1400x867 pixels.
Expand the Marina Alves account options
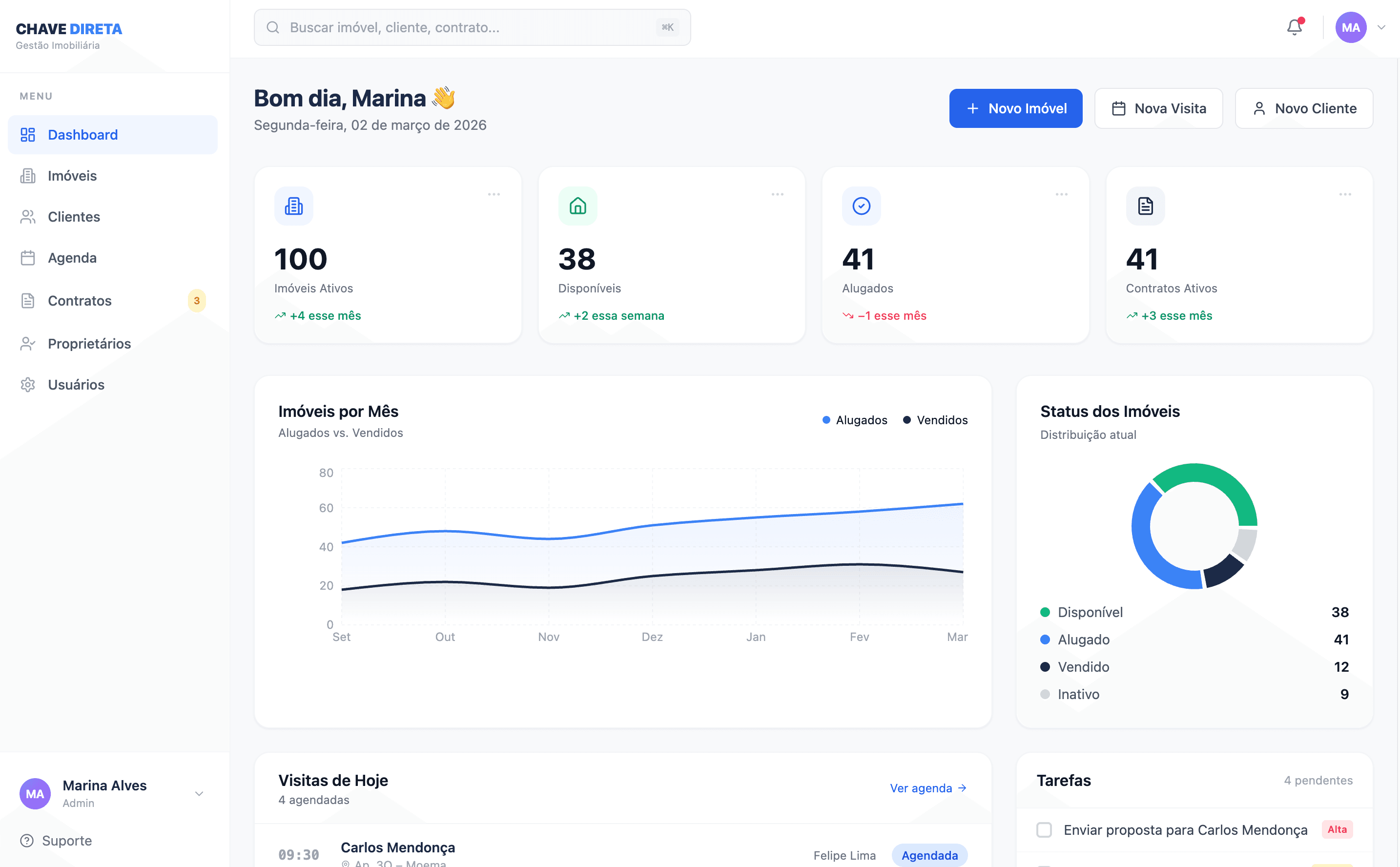pos(200,793)
